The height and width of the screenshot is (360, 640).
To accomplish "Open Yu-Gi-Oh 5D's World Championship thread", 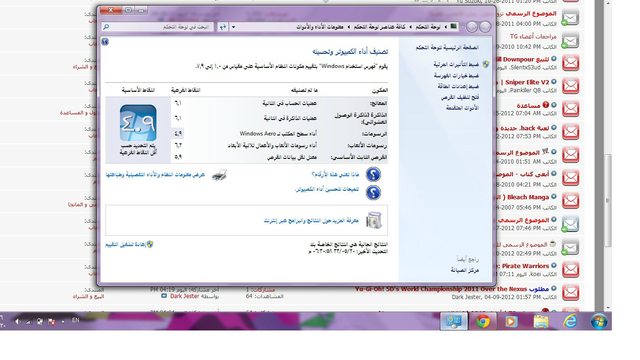I will coord(440,289).
